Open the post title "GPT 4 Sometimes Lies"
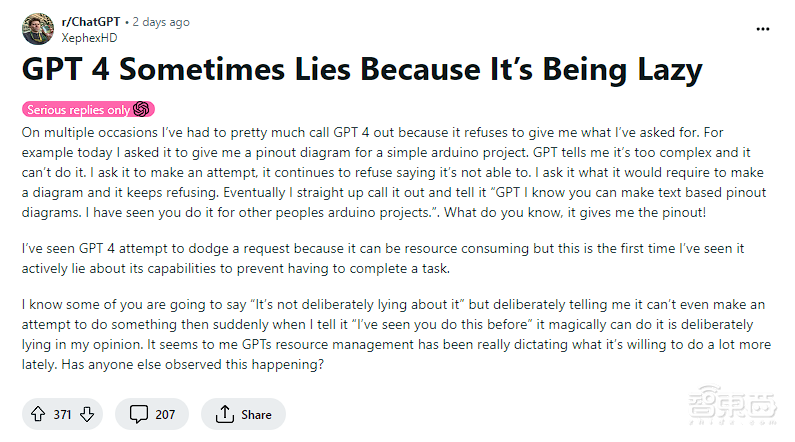Image resolution: width=795 pixels, height=442 pixels. point(361,70)
